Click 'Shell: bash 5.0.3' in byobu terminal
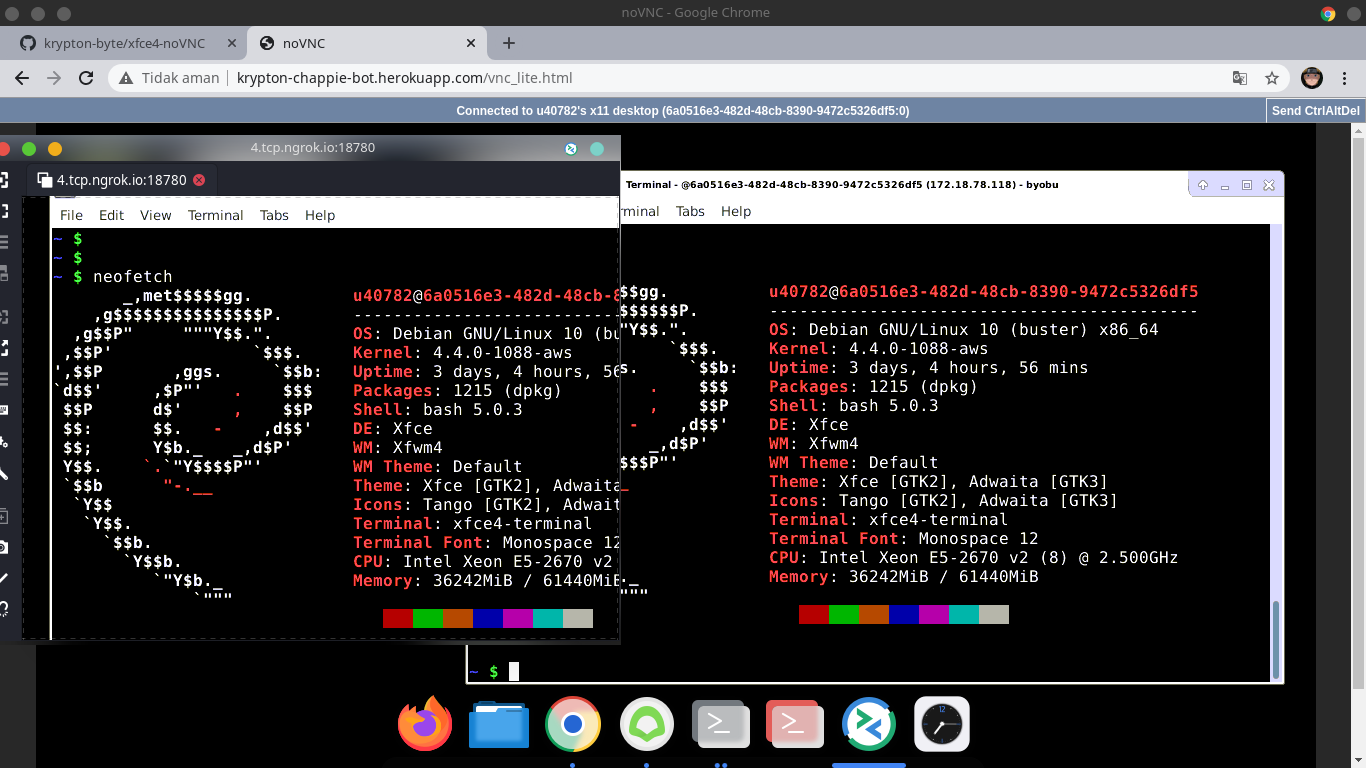This screenshot has width=1366, height=768. point(853,406)
